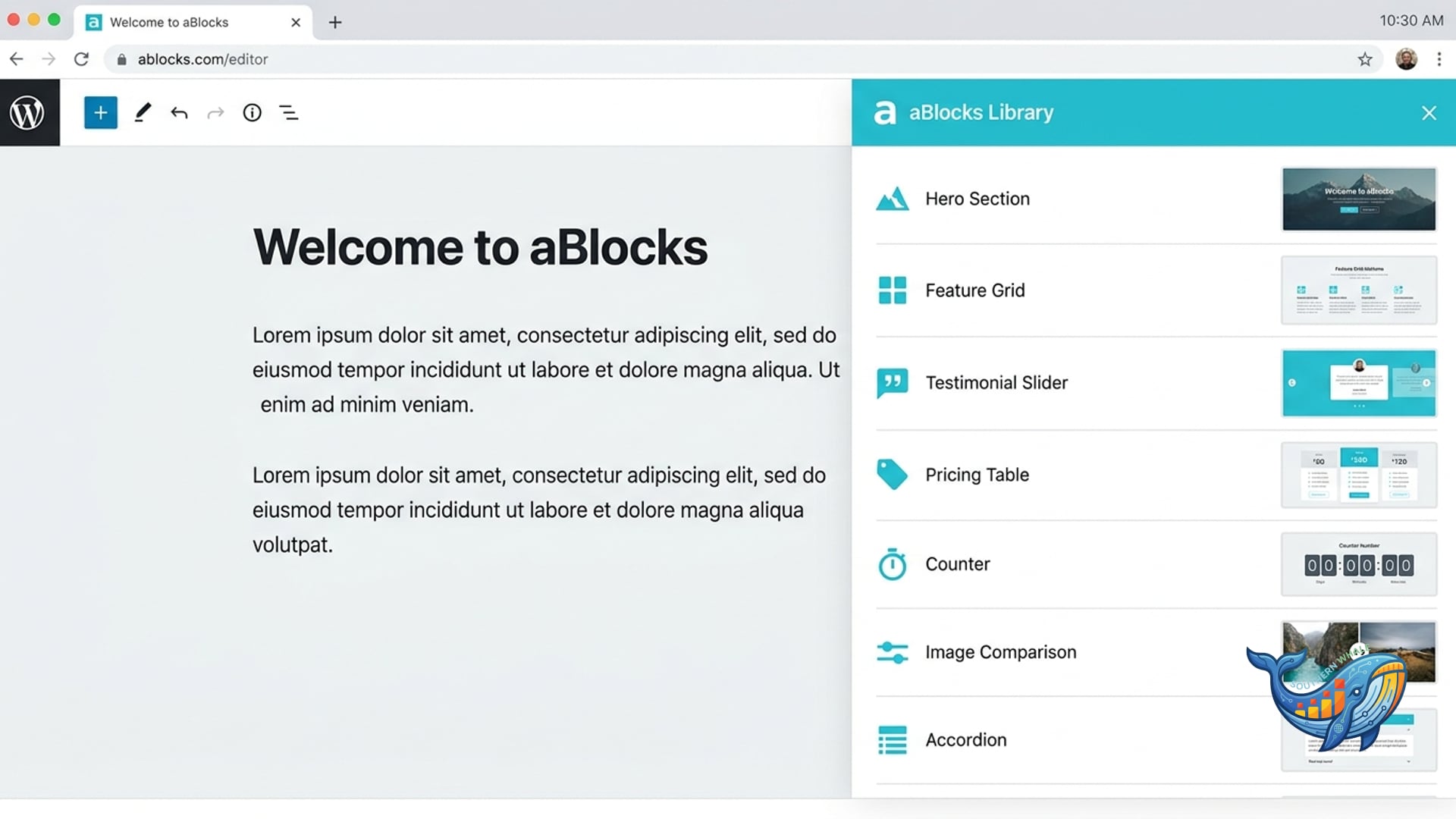Select the pencil edit tool
The image size is (1456, 819).
click(143, 113)
